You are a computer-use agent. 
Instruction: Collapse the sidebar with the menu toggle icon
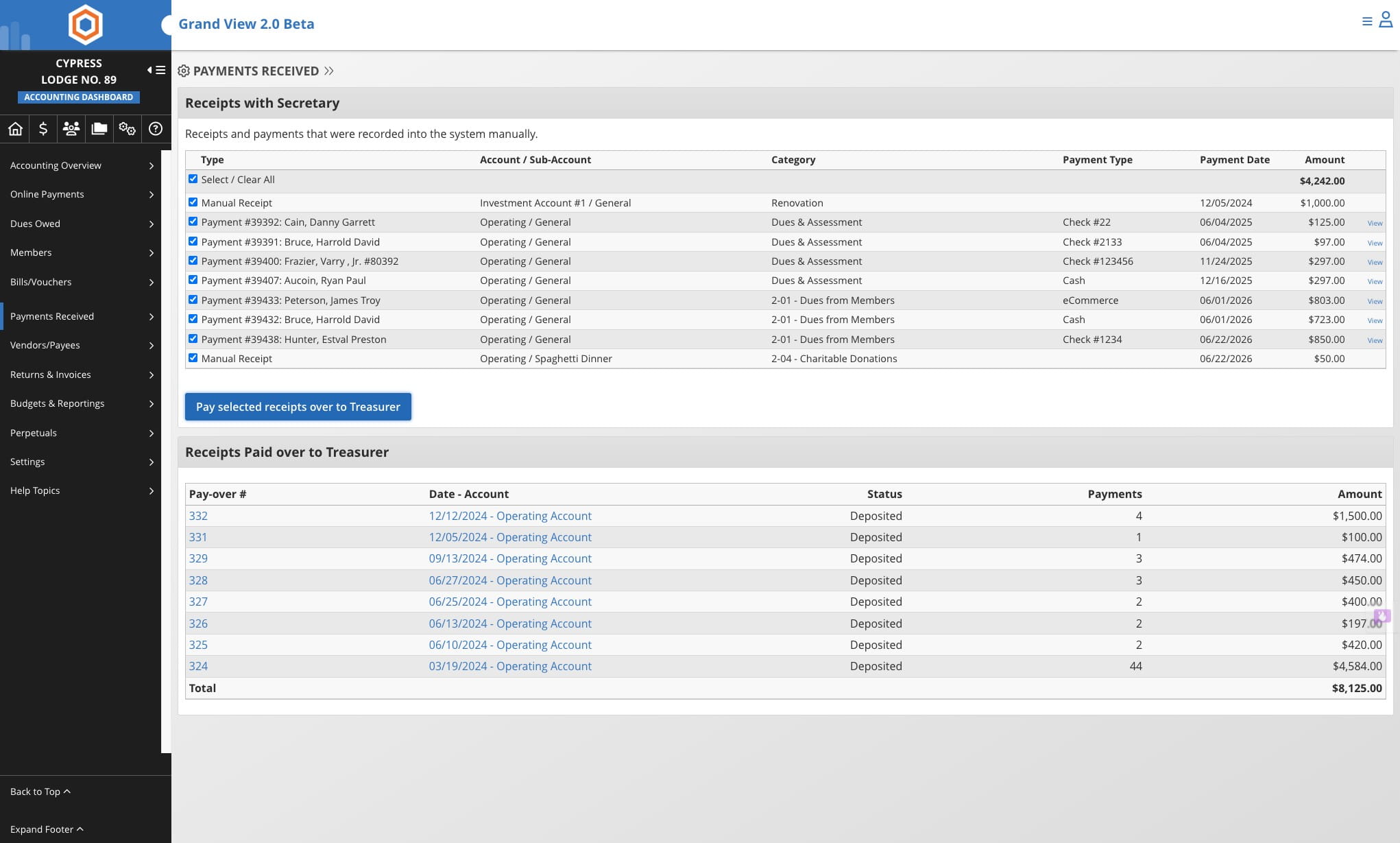click(x=156, y=70)
